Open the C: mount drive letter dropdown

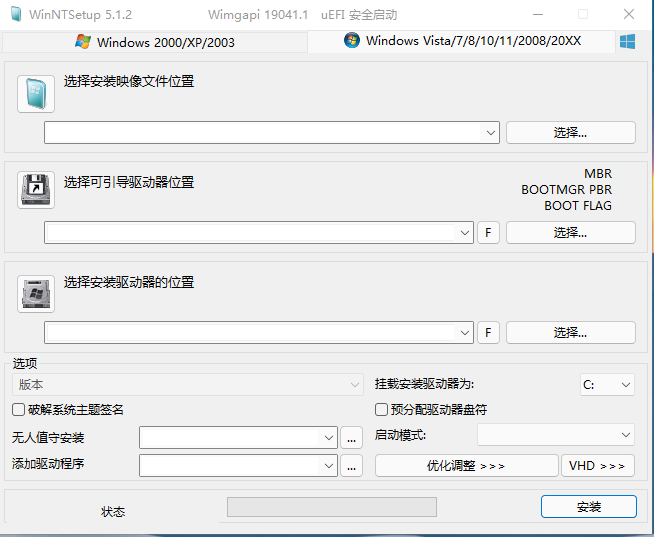[607, 384]
